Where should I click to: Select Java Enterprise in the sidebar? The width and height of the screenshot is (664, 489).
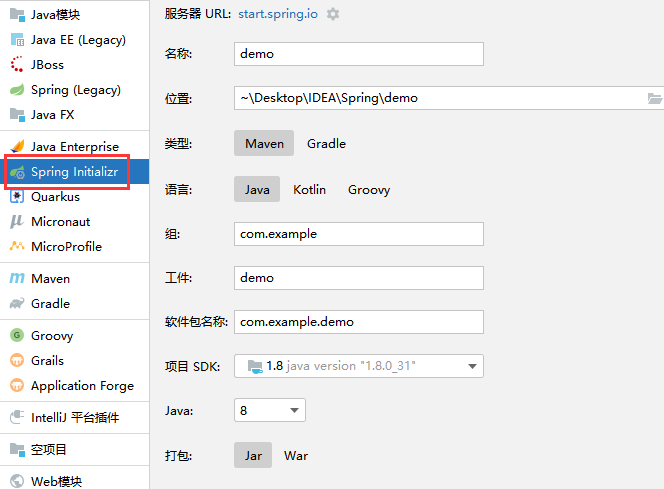pos(74,147)
